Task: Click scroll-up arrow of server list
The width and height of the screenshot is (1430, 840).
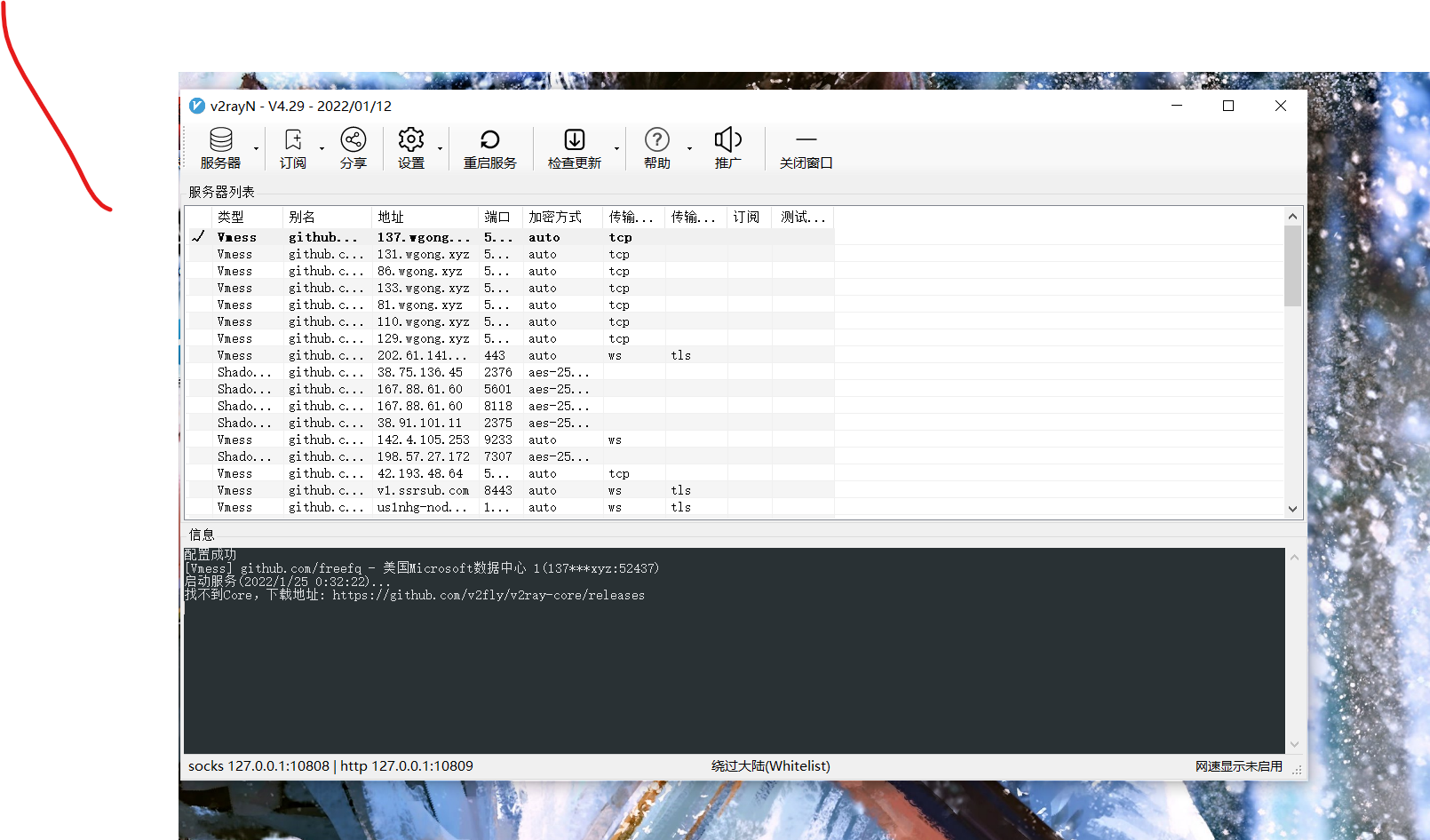Action: [1292, 216]
